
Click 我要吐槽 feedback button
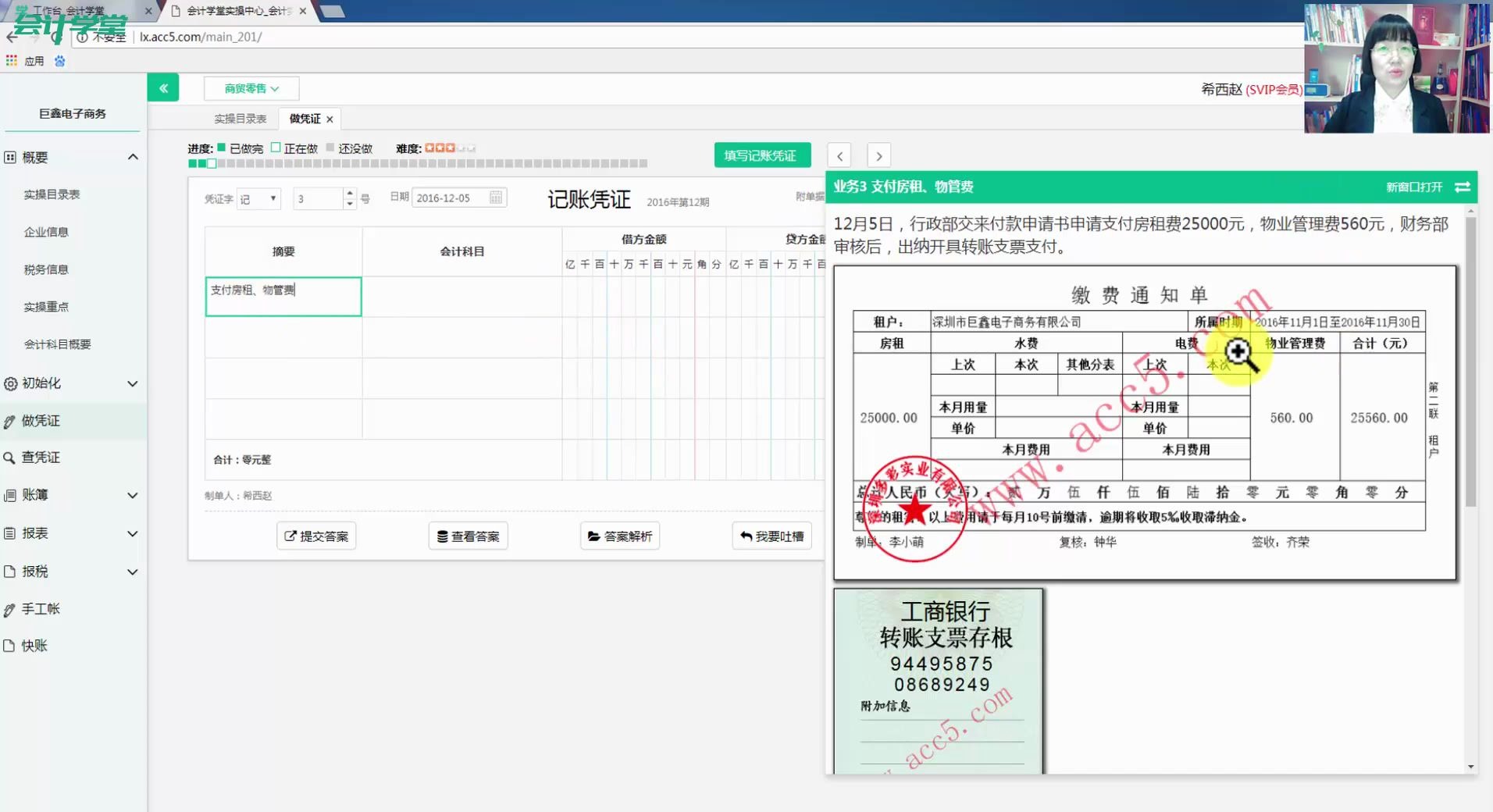772,536
